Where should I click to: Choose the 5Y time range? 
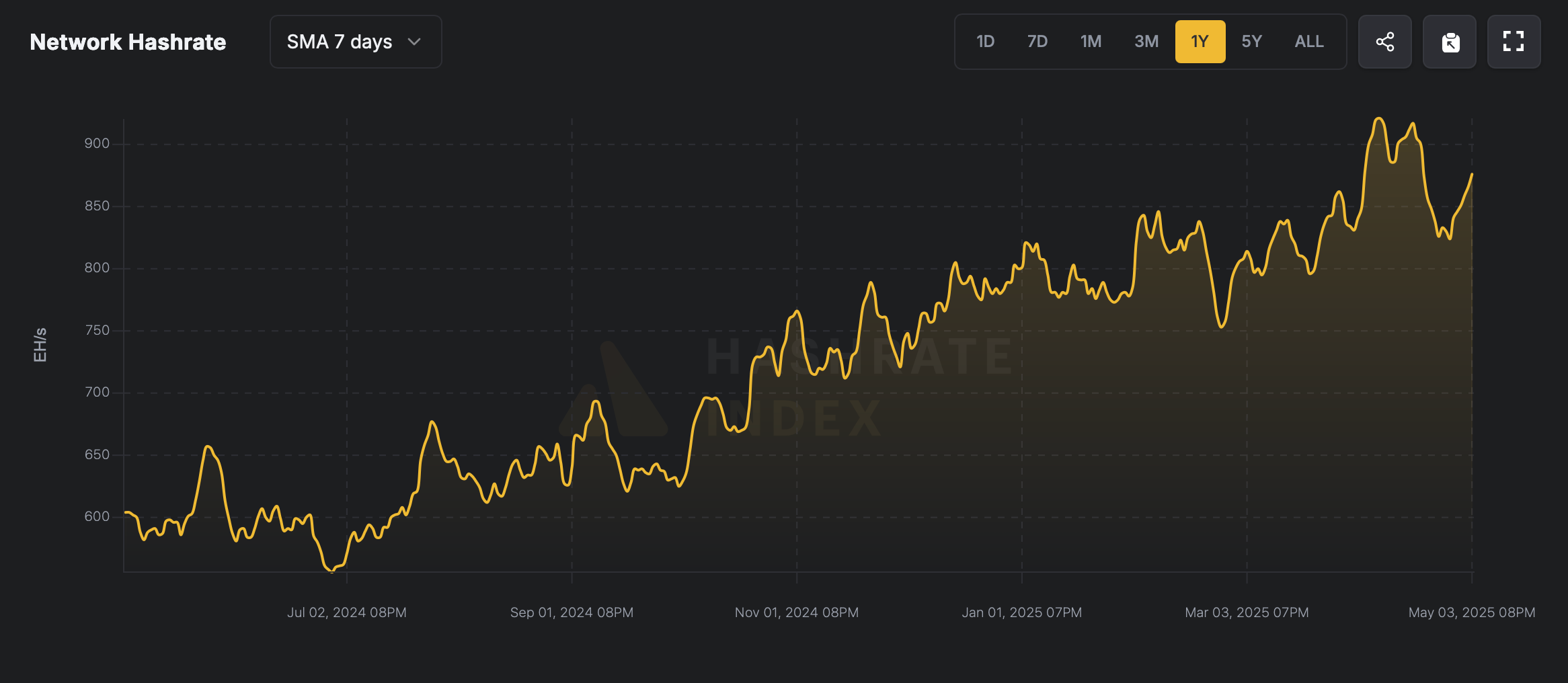(x=1251, y=42)
